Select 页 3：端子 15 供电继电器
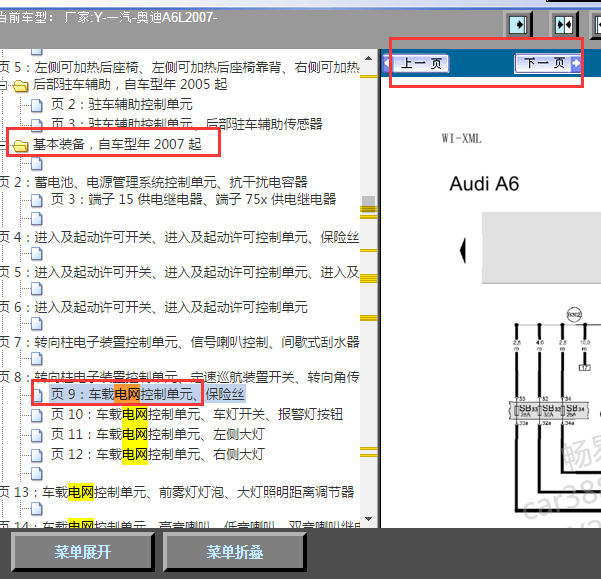The width and height of the screenshot is (601, 579). pos(194,199)
